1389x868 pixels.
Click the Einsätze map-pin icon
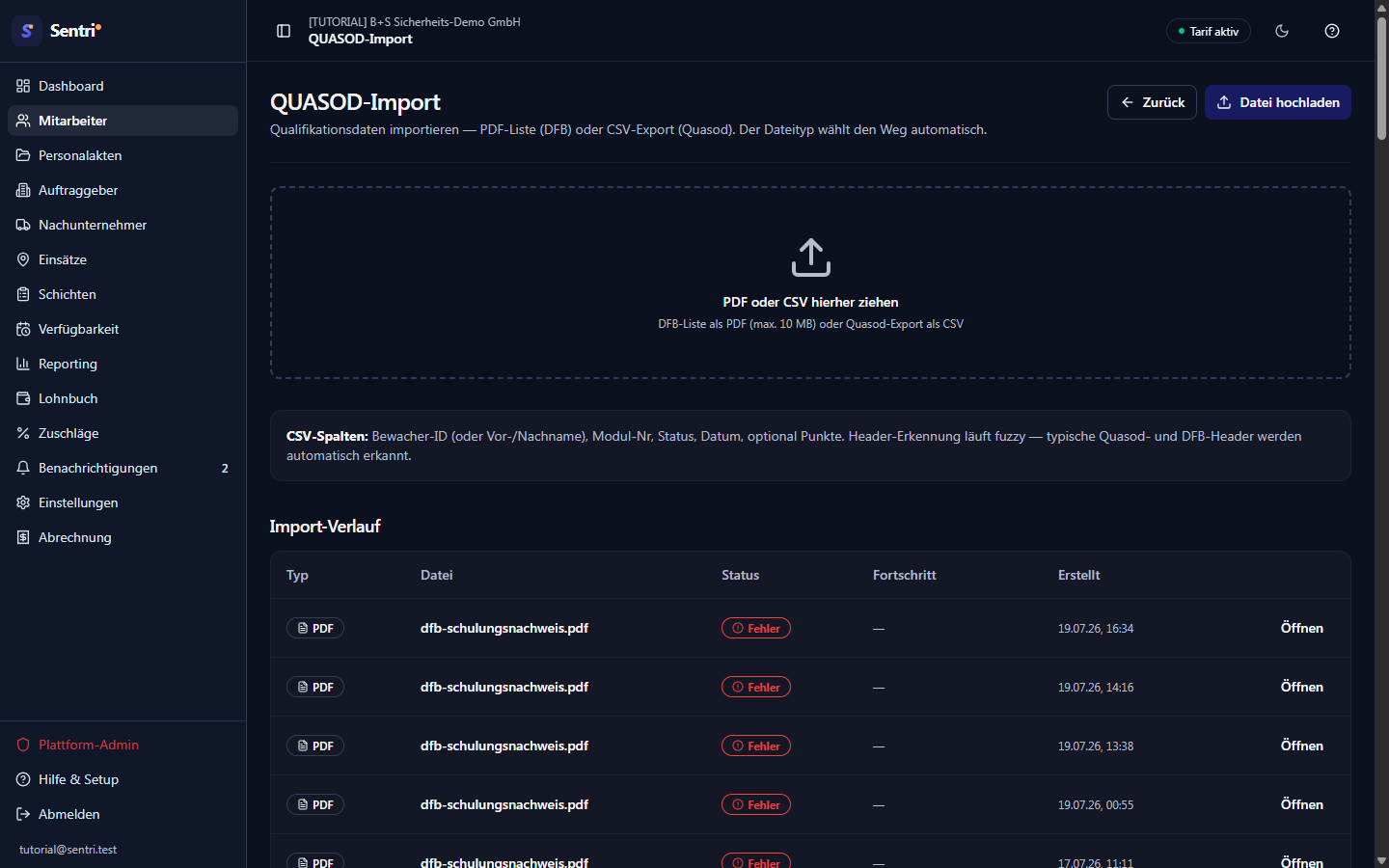[x=23, y=259]
